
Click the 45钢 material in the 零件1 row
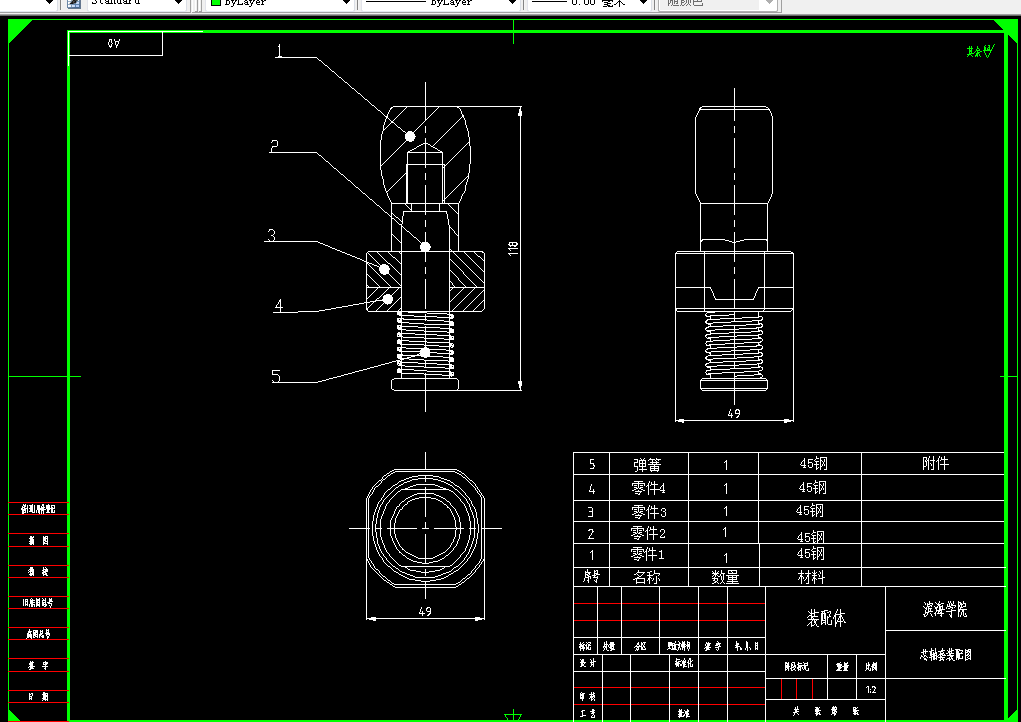tap(811, 553)
